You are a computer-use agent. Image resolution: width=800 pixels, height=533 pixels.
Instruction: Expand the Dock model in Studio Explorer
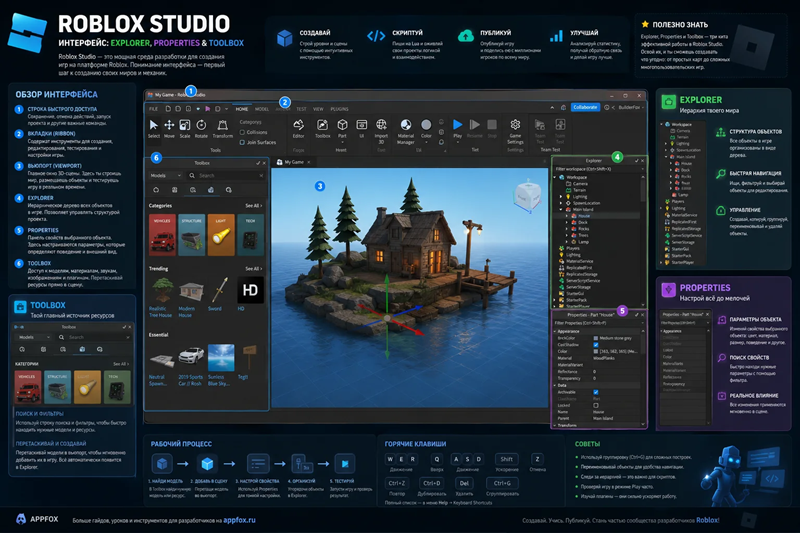[x=567, y=222]
